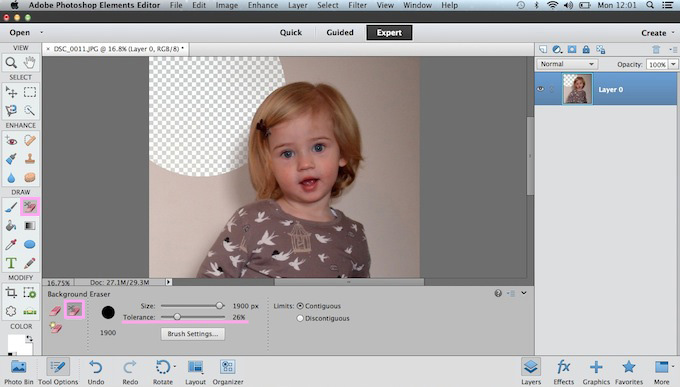The height and width of the screenshot is (387, 680).
Task: Open the Filter menu
Action: click(x=358, y=5)
